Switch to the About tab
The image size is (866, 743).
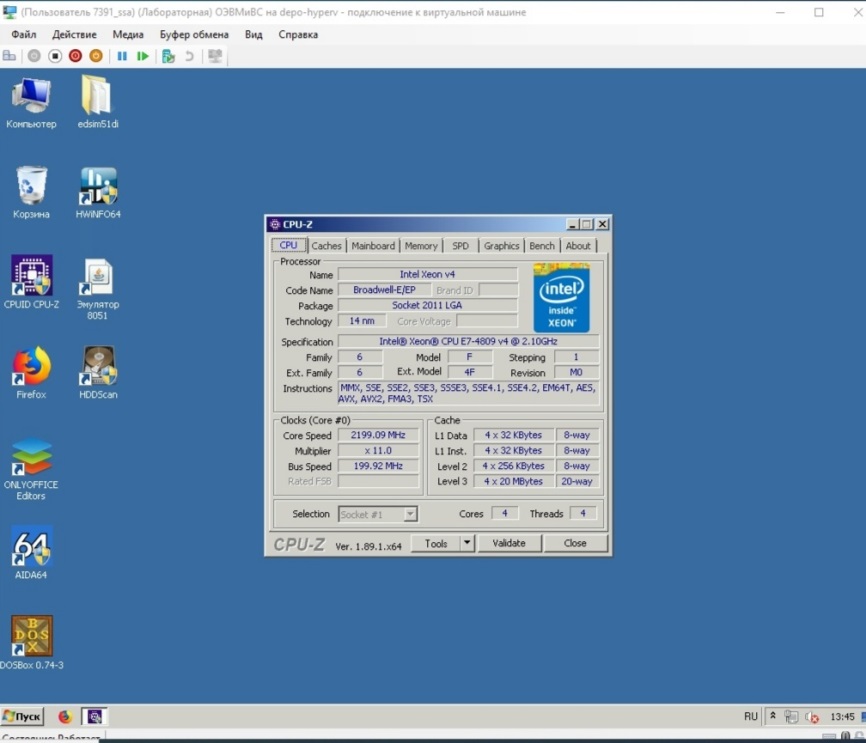tap(578, 246)
